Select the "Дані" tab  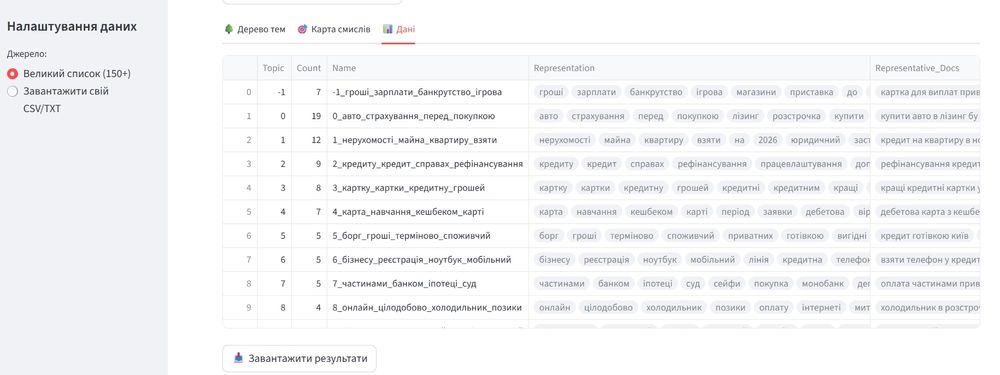(399, 29)
